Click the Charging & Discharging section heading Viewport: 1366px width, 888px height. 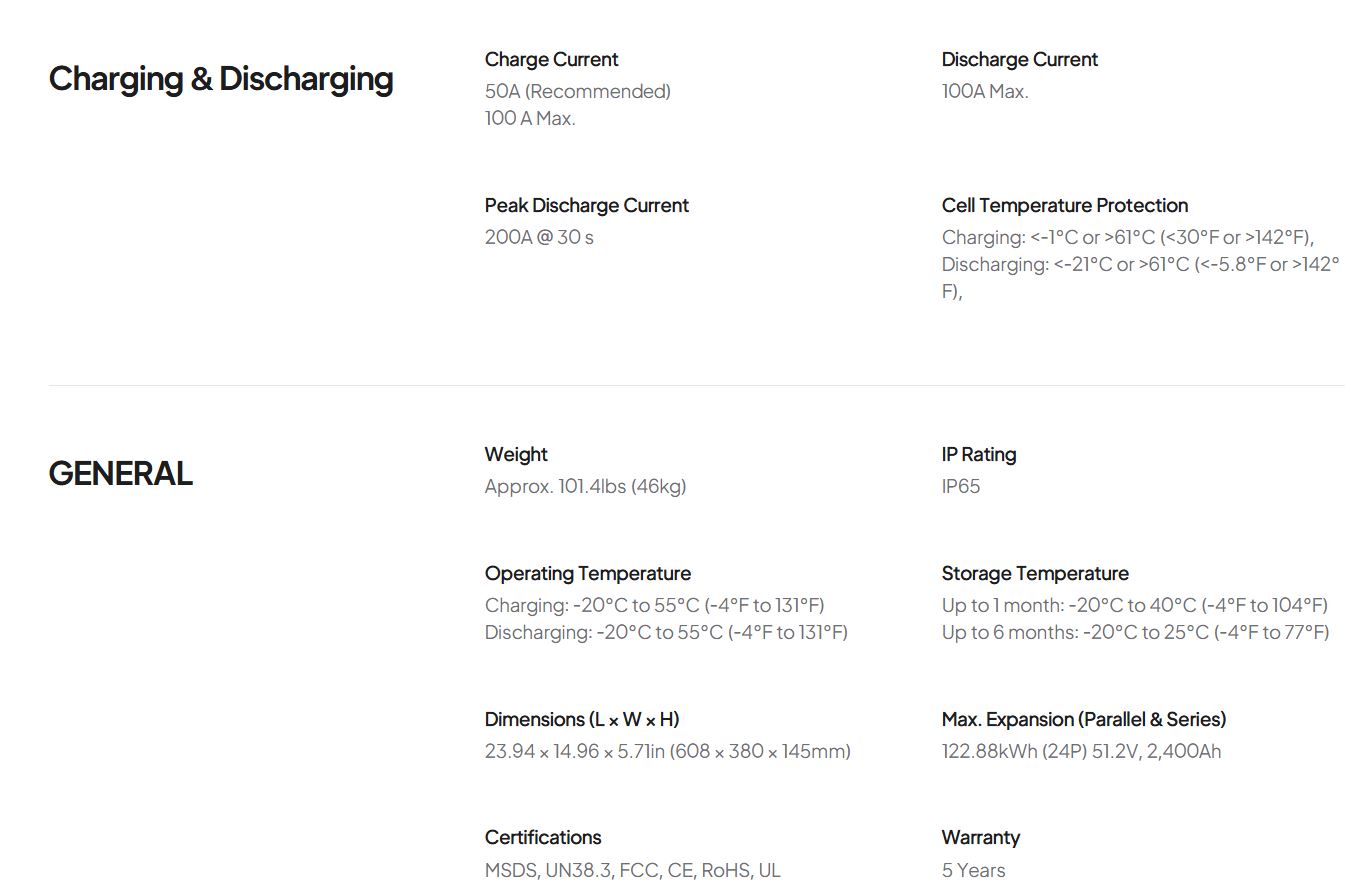coord(221,79)
